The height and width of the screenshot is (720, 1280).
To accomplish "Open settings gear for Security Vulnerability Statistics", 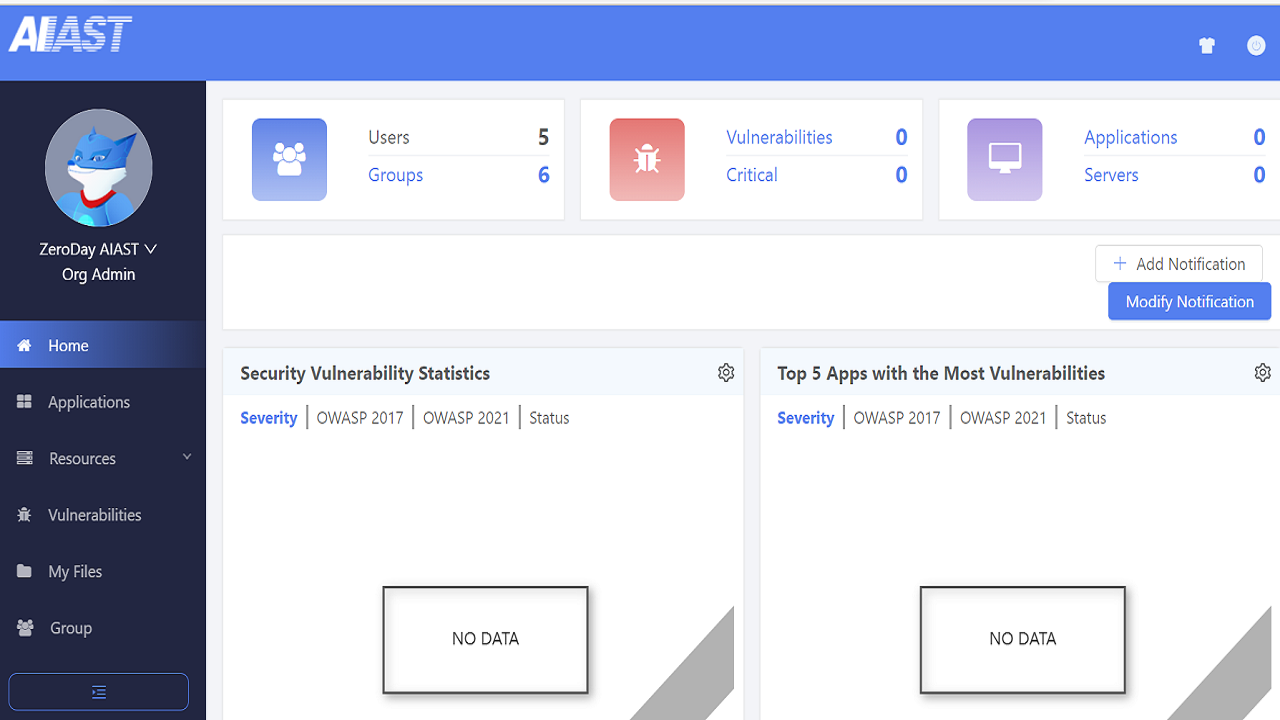I will (x=726, y=373).
